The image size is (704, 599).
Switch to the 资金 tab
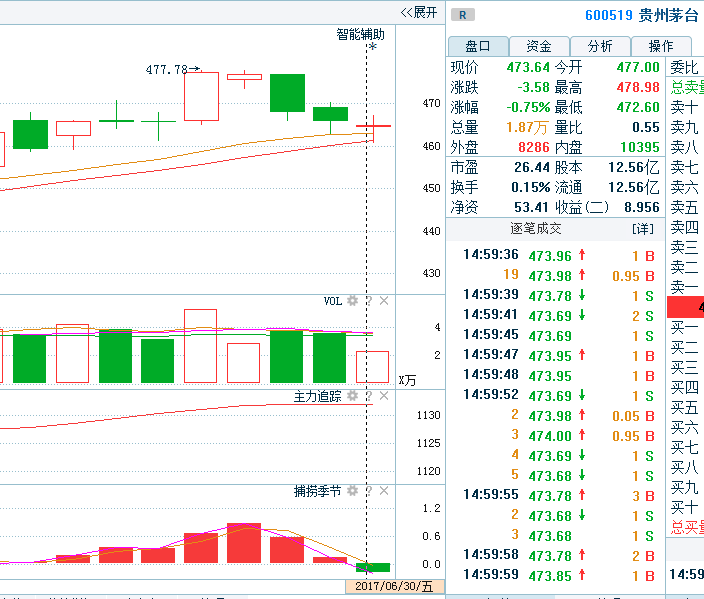pyautogui.click(x=539, y=46)
